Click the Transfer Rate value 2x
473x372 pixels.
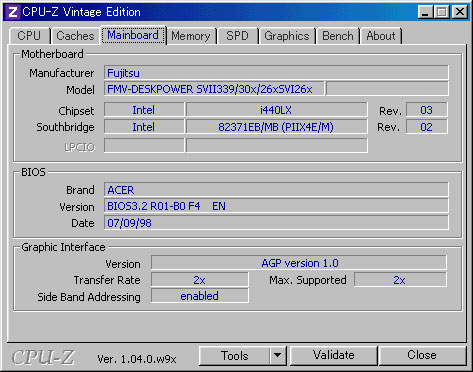coord(200,280)
